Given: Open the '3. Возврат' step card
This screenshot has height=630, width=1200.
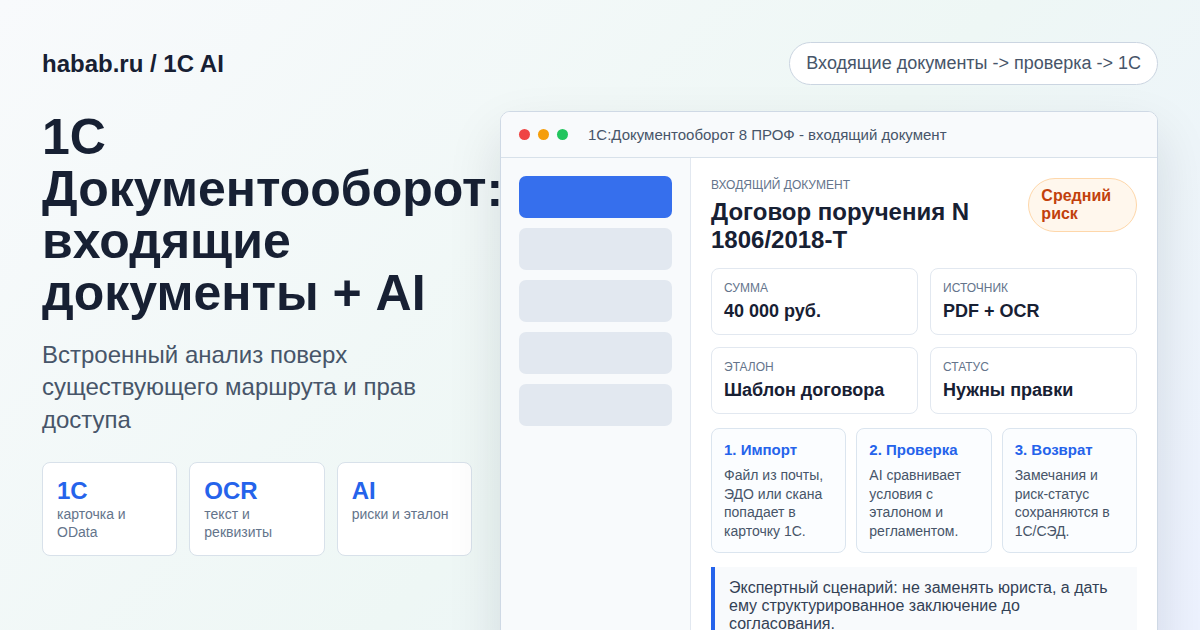Looking at the screenshot, I should tap(1069, 490).
